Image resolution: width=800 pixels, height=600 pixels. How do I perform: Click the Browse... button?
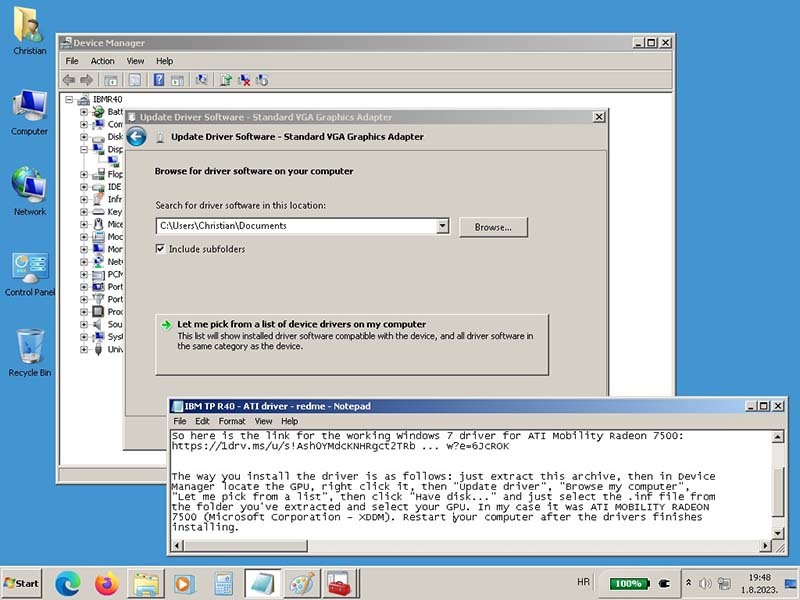493,227
